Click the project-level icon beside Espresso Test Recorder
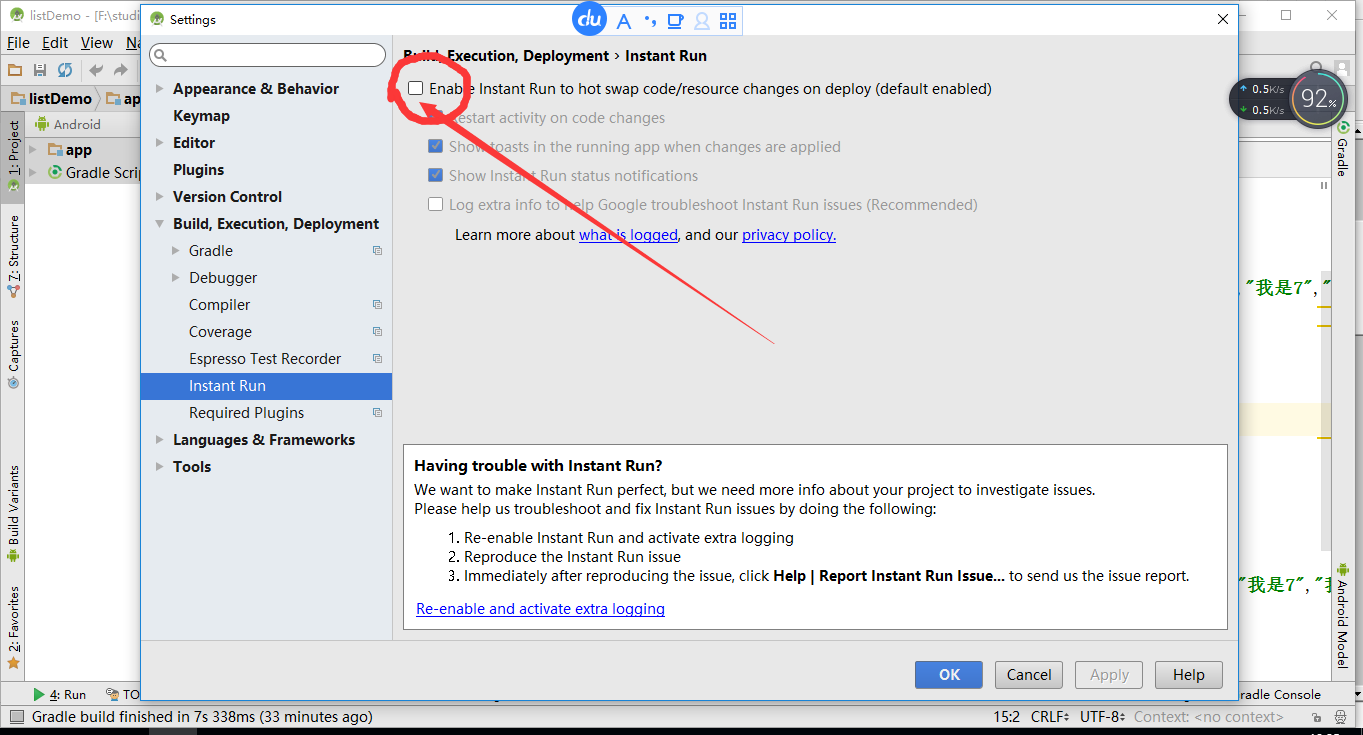The width and height of the screenshot is (1363, 735). [x=377, y=359]
